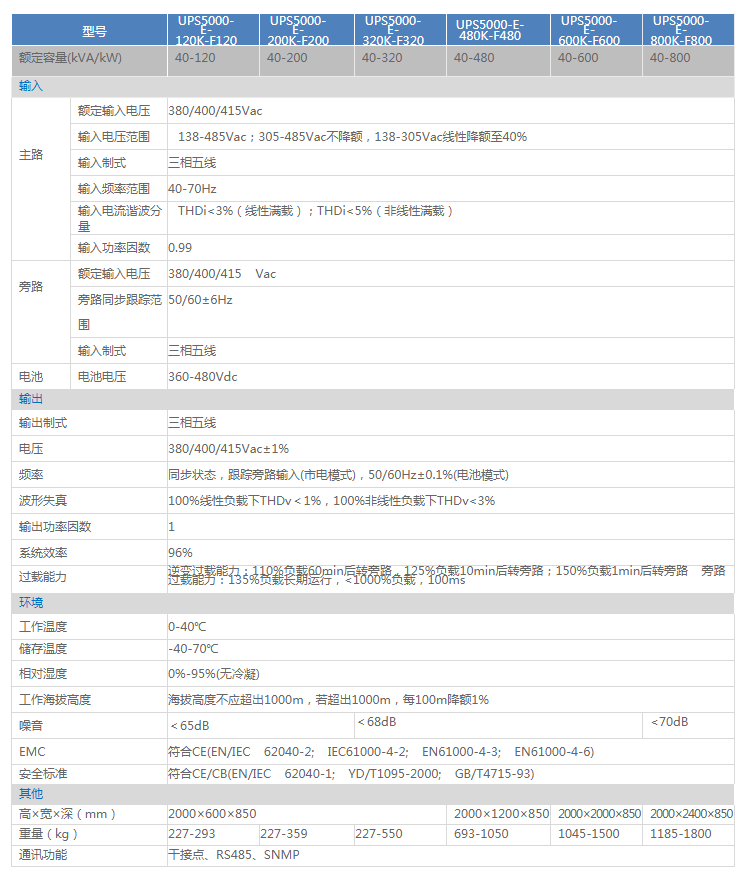Click the 输出功率因数 row label
This screenshot has width=748, height=877.
[x=55, y=526]
